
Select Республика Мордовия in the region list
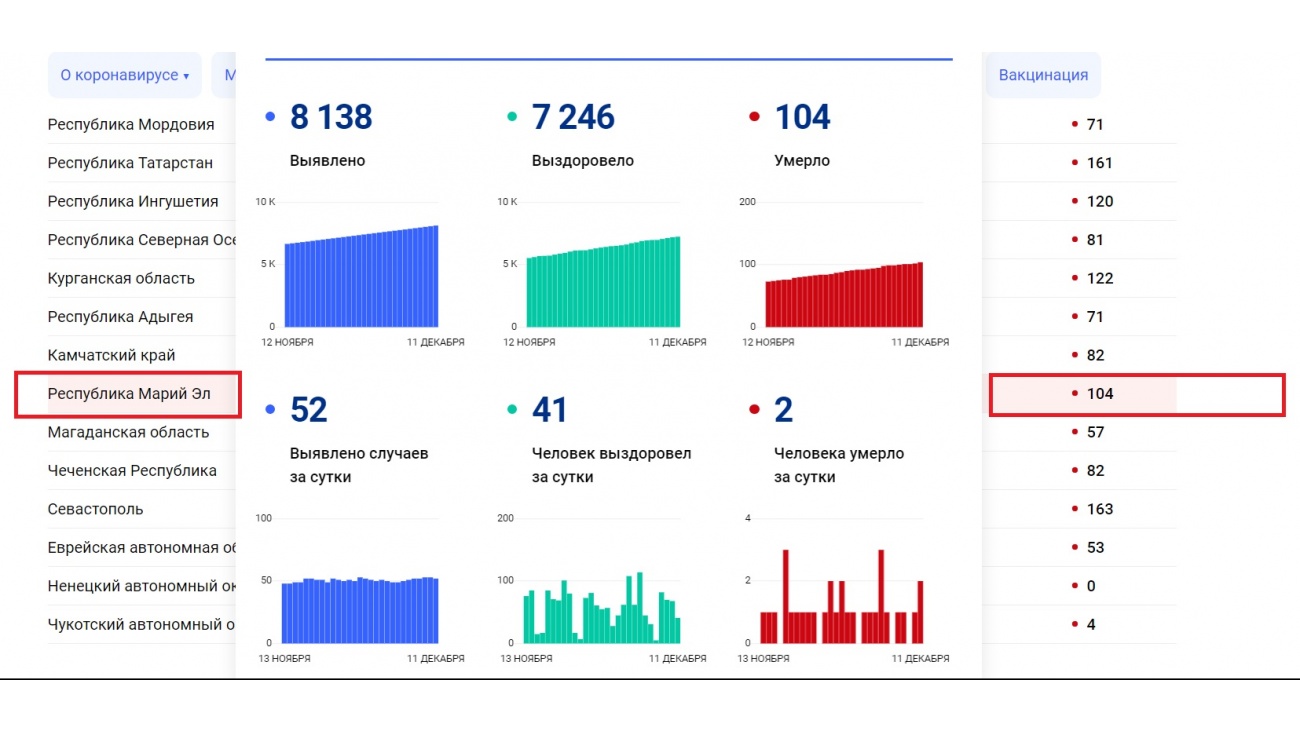point(131,125)
